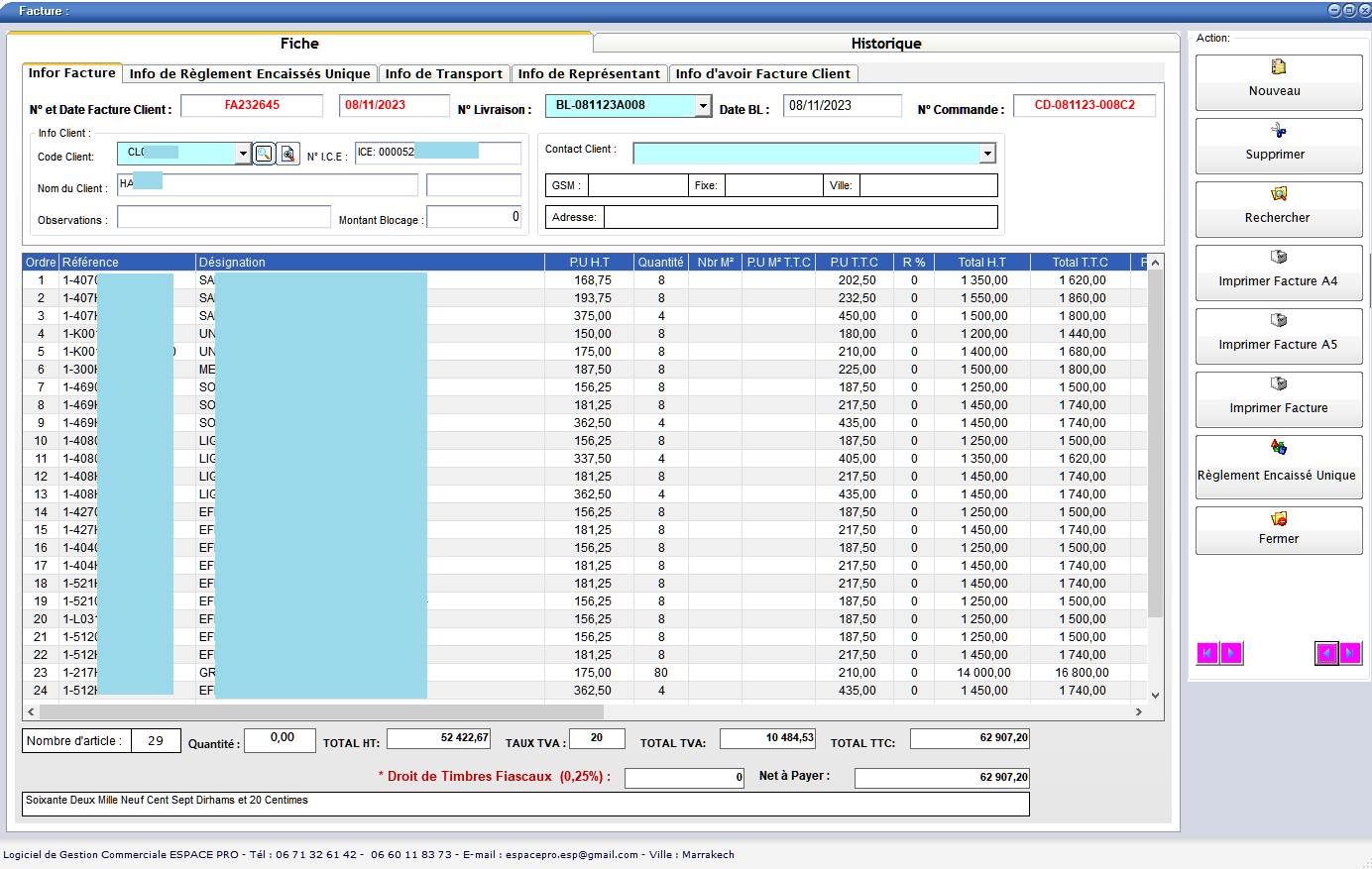Click into the Observations field

pyautogui.click(x=224, y=217)
